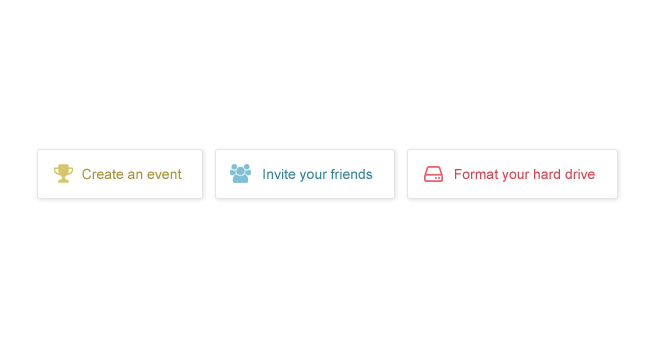Click the Create an event button
660x360 pixels.
coord(120,174)
